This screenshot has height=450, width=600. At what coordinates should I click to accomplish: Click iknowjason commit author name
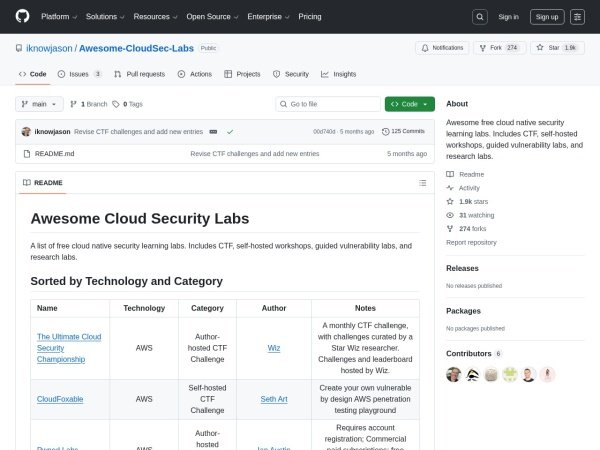coord(52,132)
